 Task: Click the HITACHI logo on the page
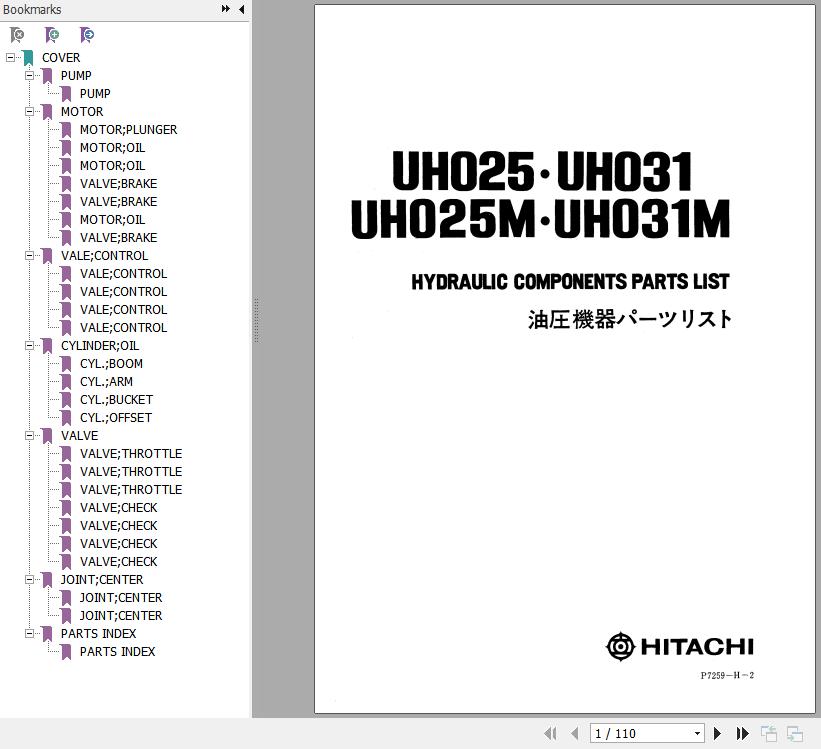click(680, 647)
